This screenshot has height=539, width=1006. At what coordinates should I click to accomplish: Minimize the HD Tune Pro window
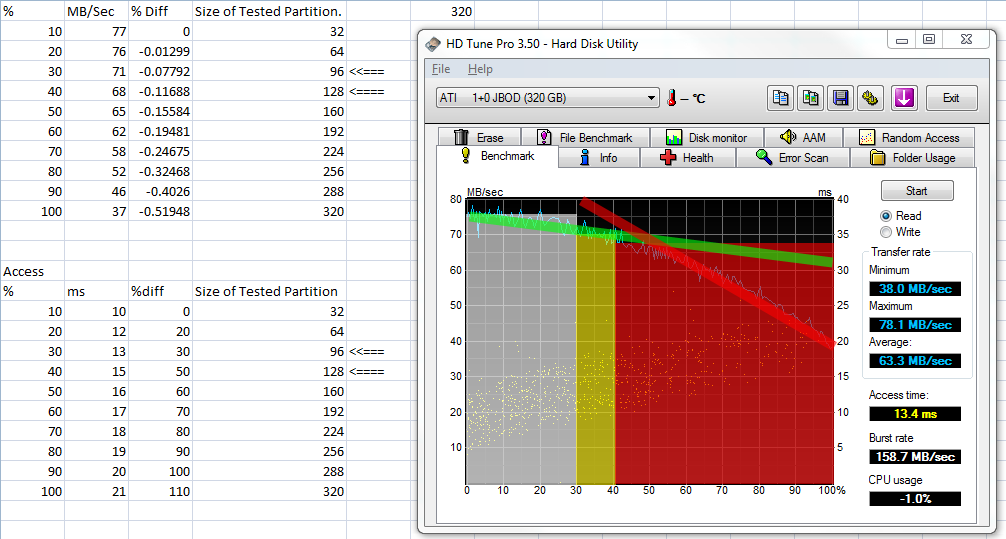902,40
